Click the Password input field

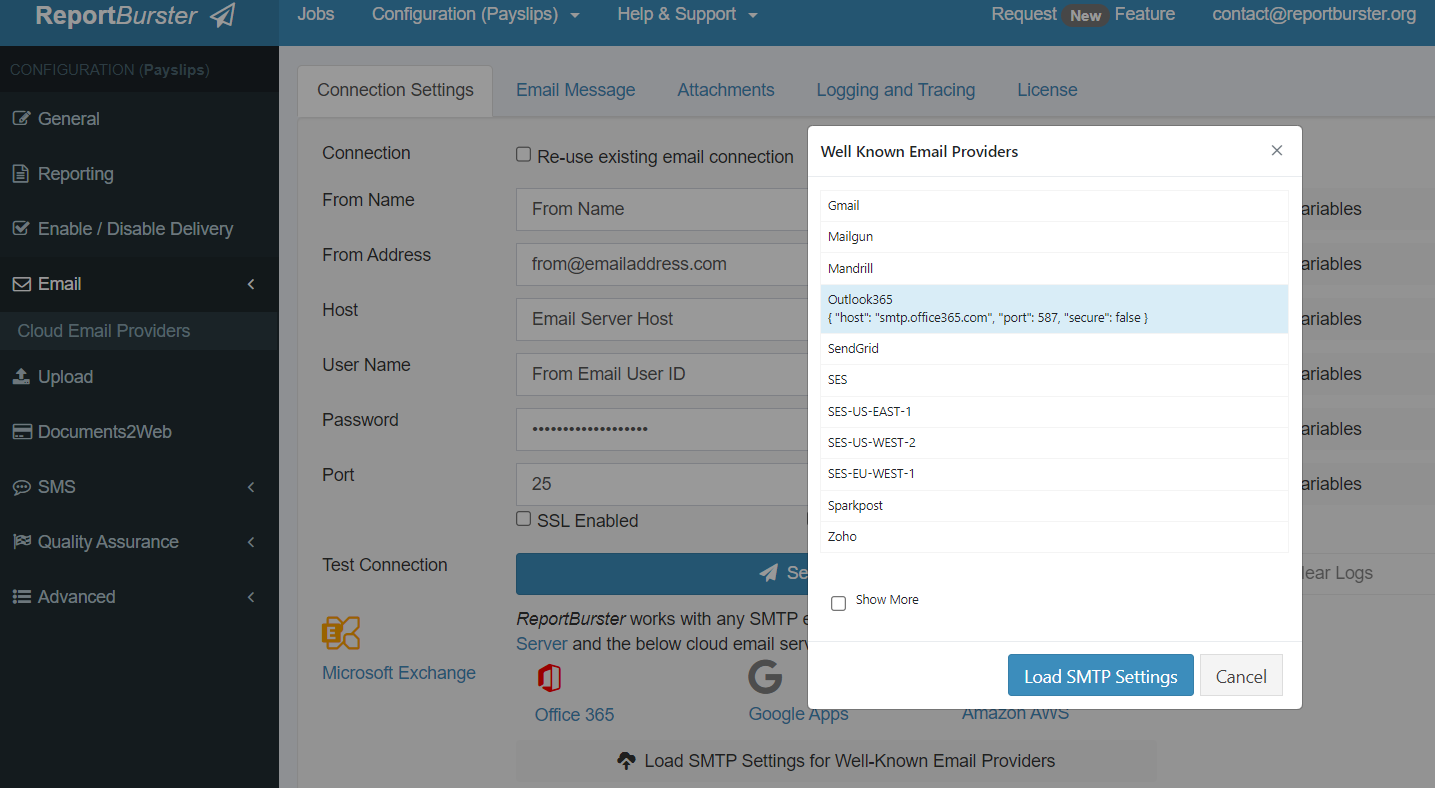(x=662, y=429)
